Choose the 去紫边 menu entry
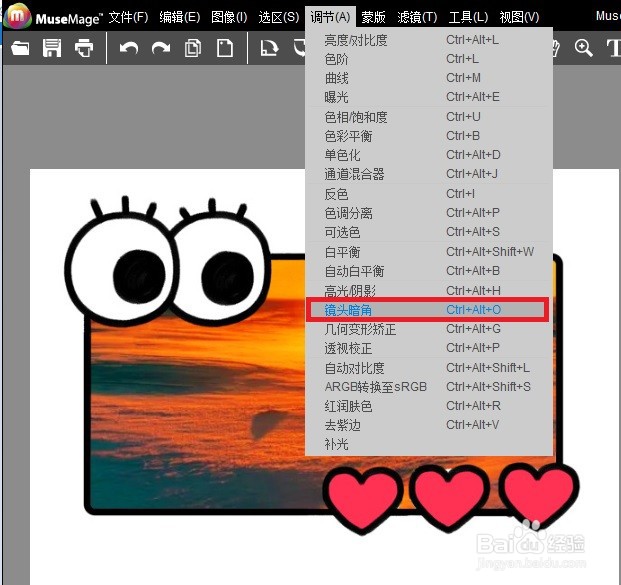 429,425
